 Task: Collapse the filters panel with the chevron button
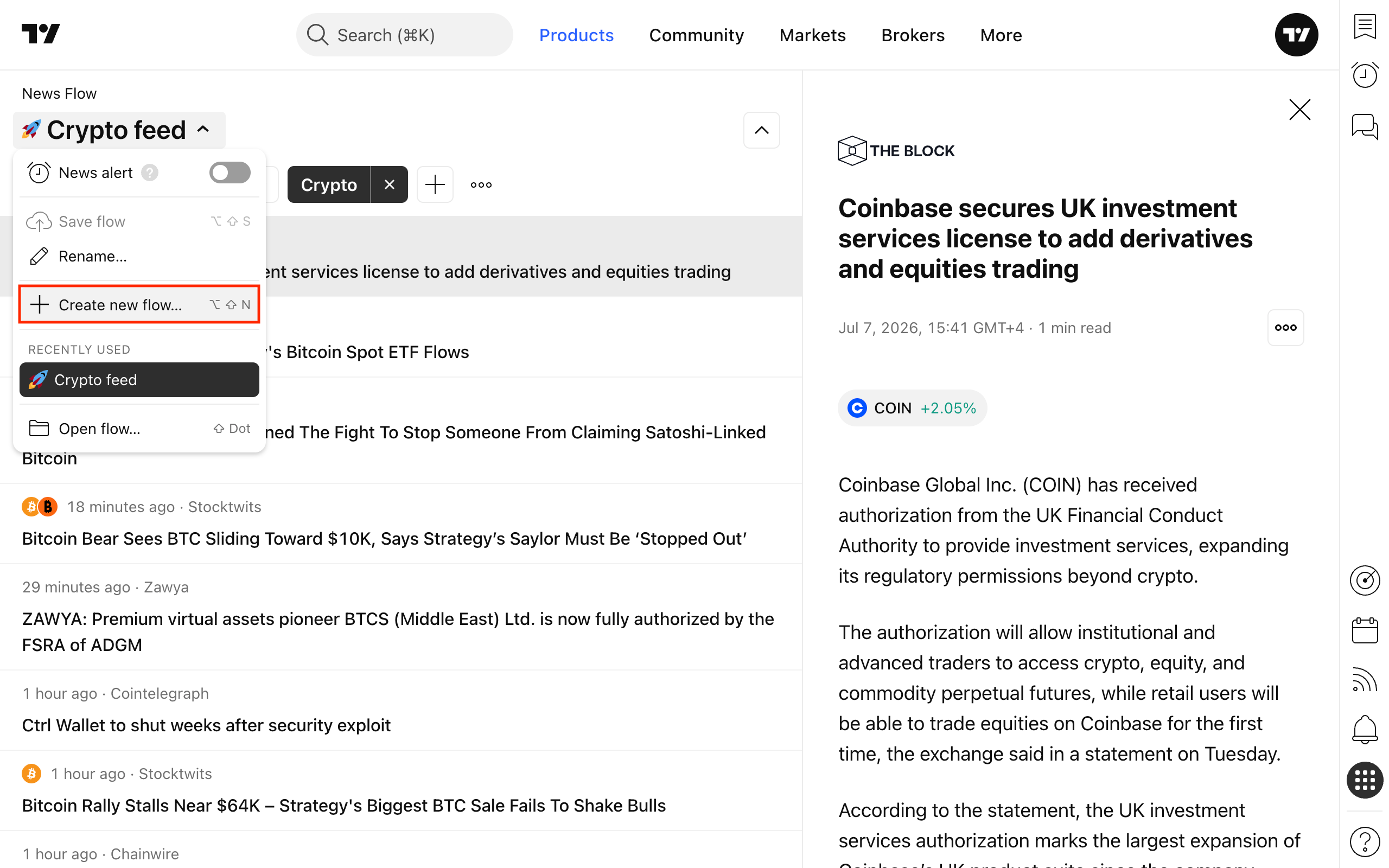pyautogui.click(x=761, y=130)
